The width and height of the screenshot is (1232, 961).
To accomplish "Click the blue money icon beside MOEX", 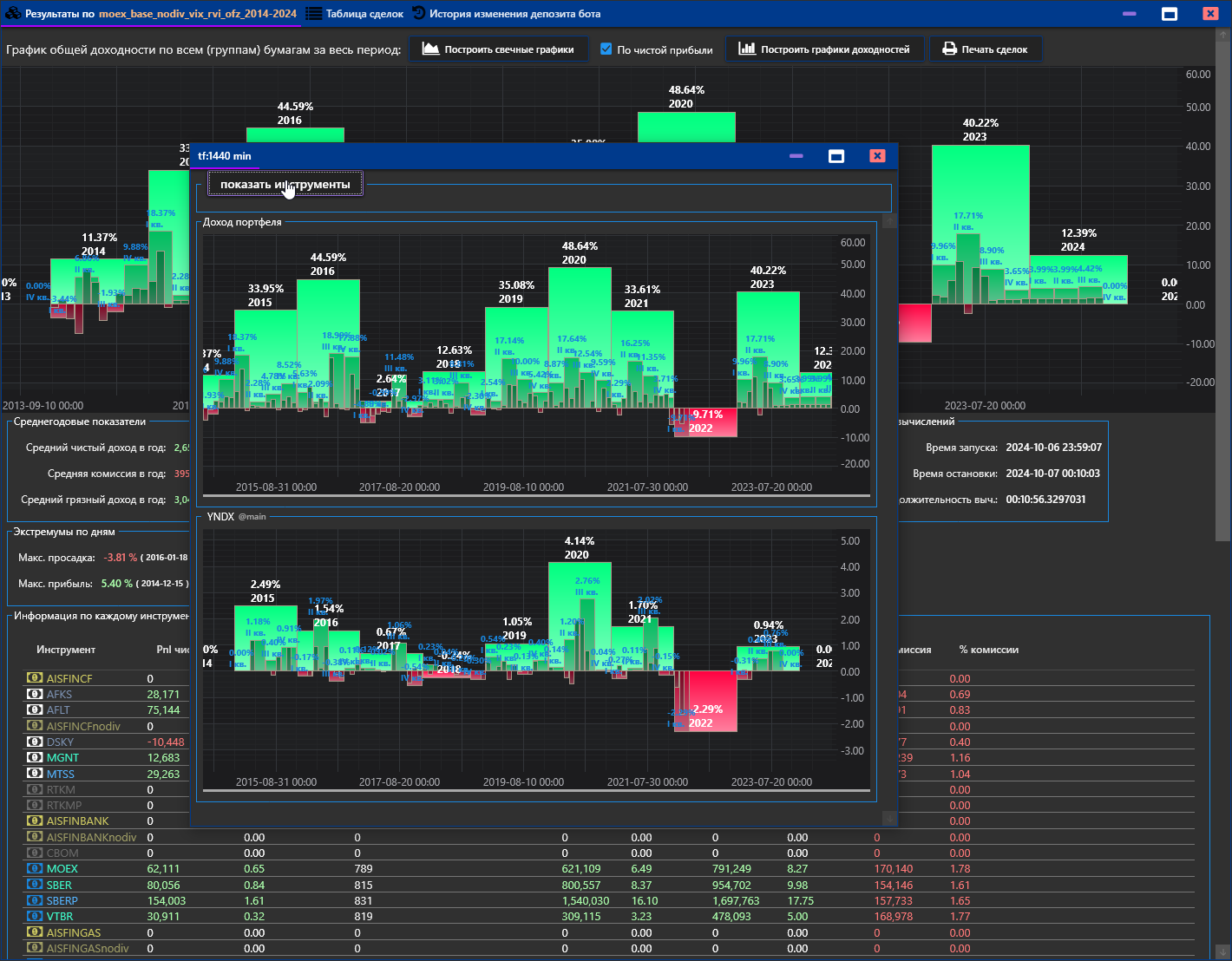I will (35, 868).
